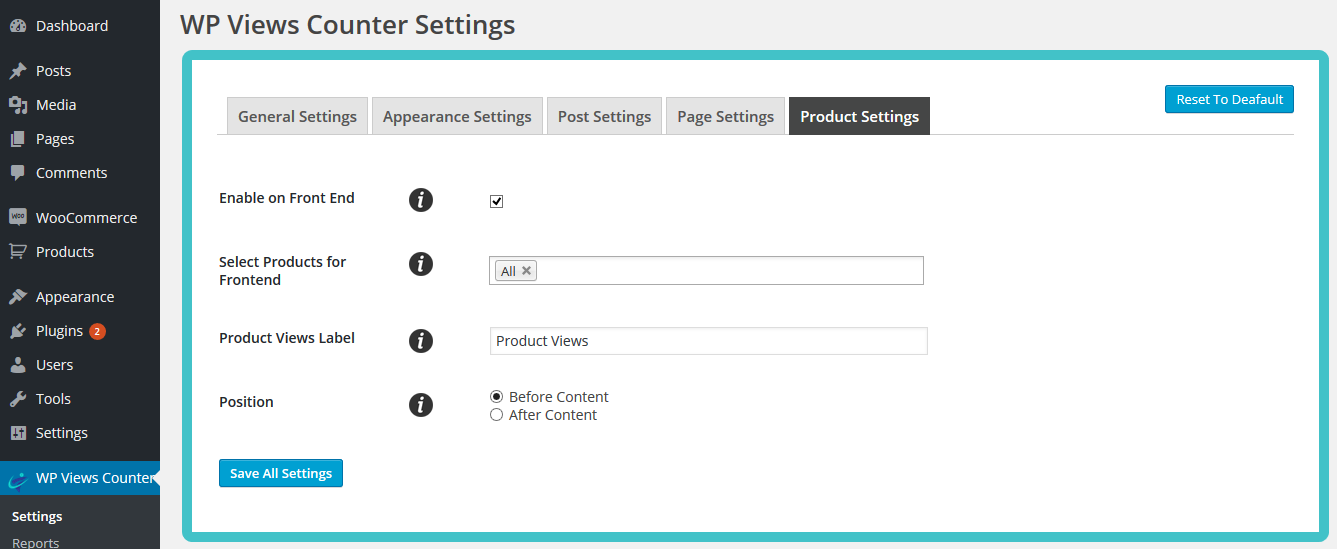Click info icon beside Position setting
Screen dimensions: 1337x549
pos(421,405)
